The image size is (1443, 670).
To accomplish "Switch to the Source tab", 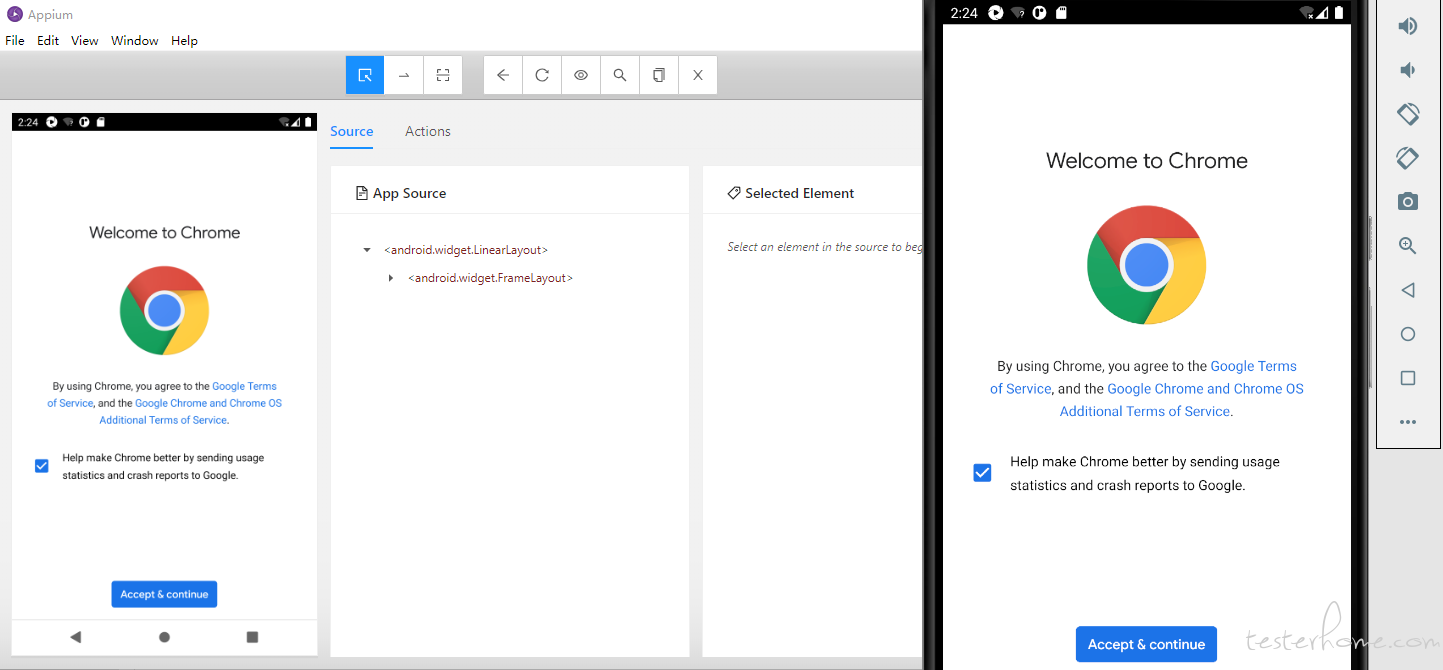I will [x=352, y=131].
